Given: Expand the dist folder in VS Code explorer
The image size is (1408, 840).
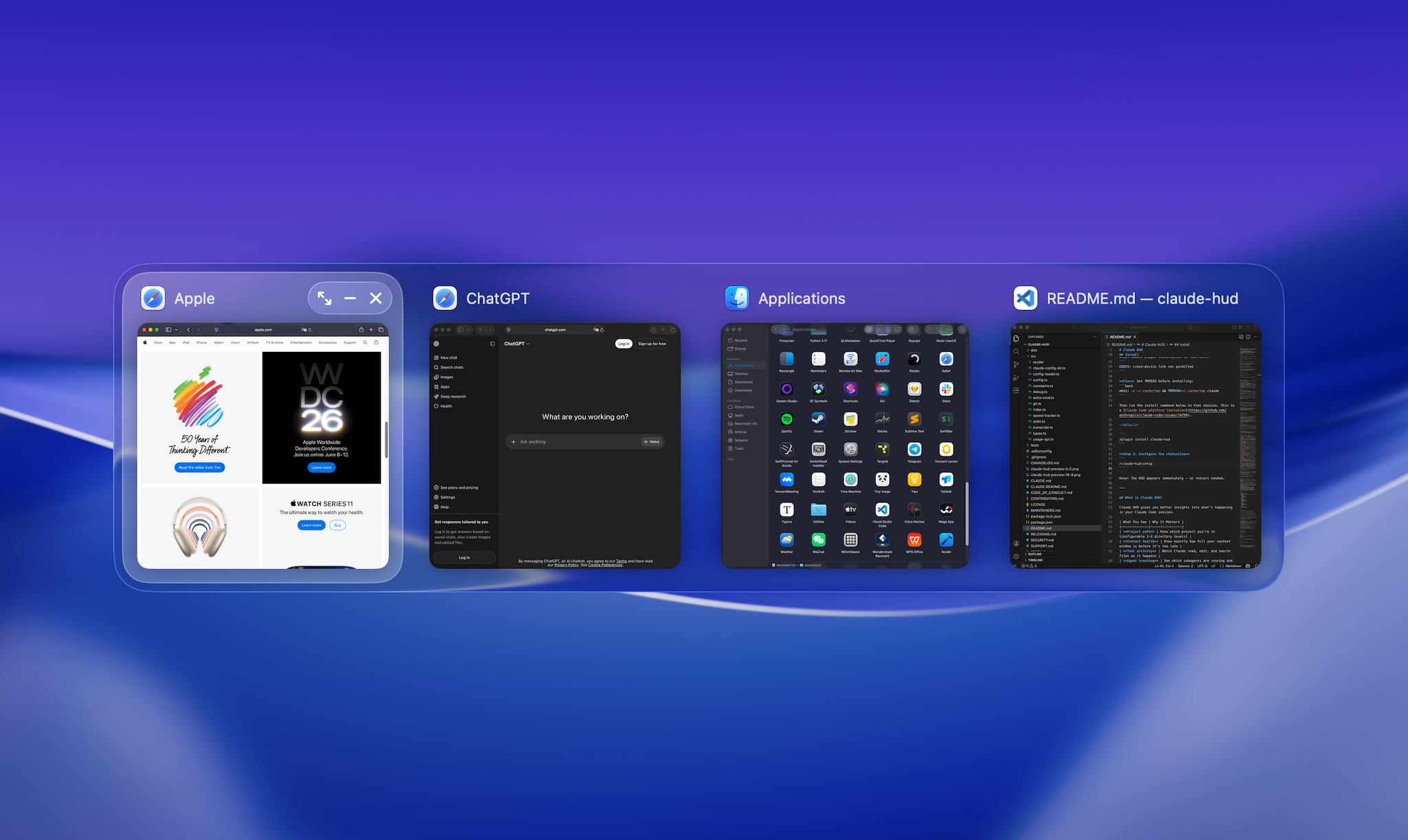Looking at the screenshot, I should pyautogui.click(x=1032, y=351).
